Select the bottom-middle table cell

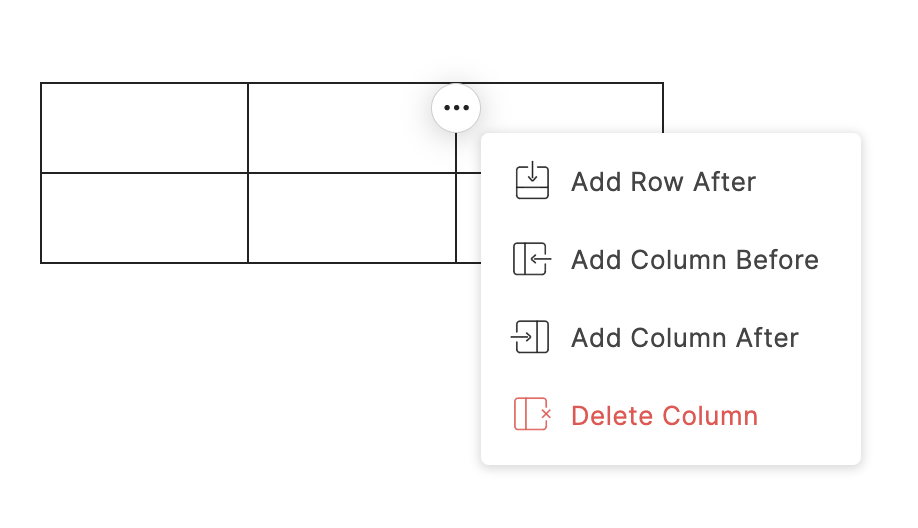tap(351, 218)
